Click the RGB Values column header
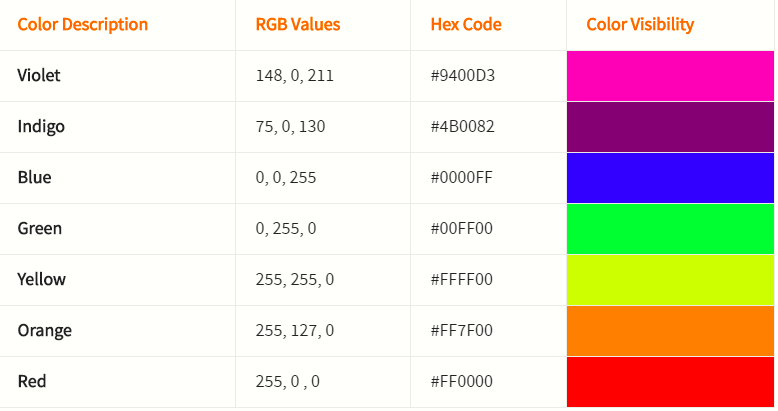The image size is (778, 411). point(298,24)
